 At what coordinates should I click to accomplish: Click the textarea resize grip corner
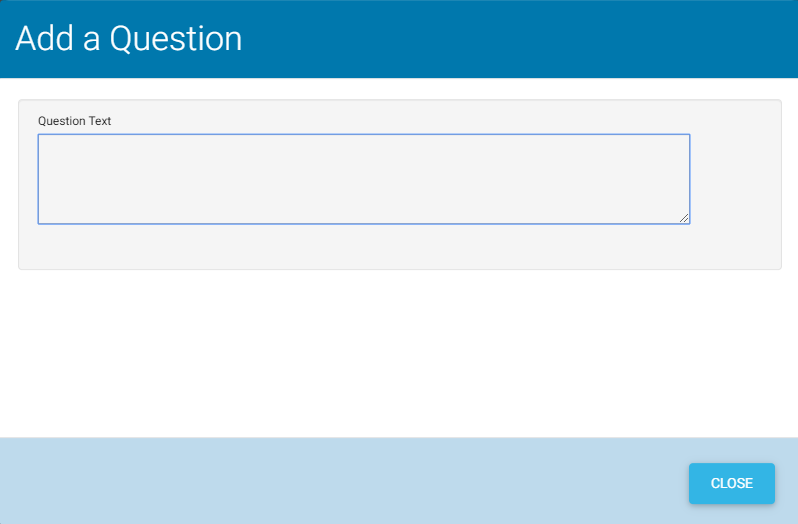pos(684,218)
